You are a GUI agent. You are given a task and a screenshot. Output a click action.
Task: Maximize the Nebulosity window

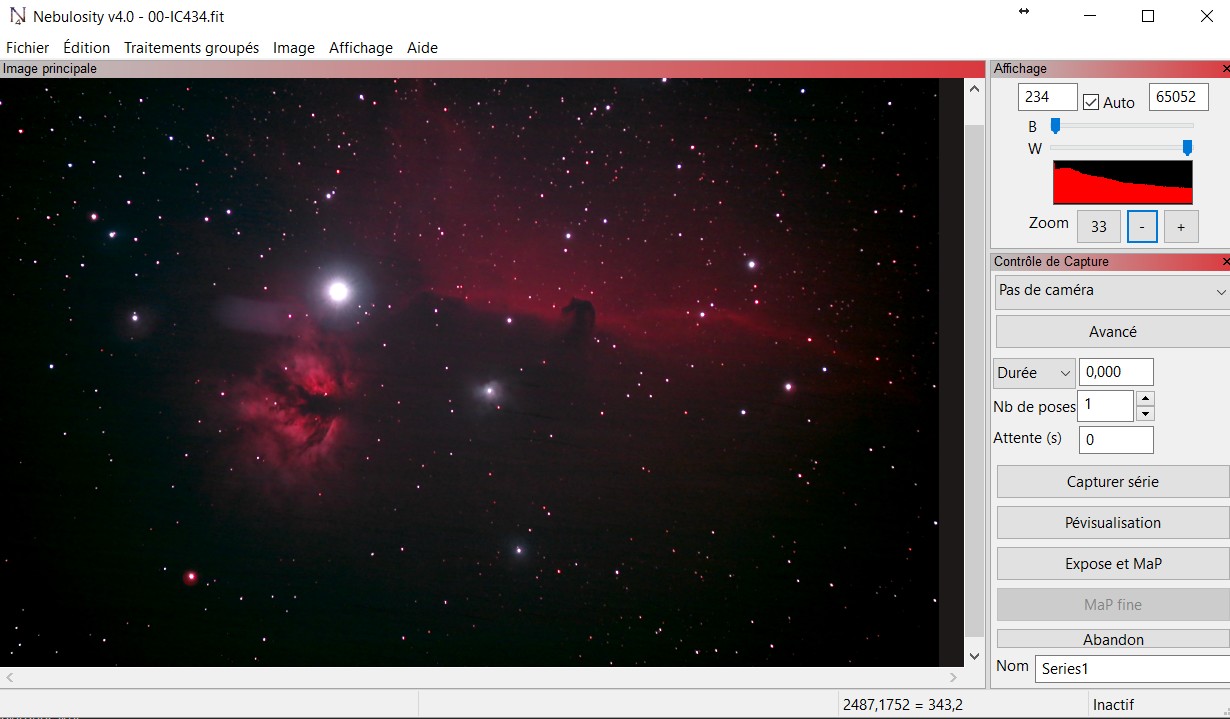[1148, 16]
